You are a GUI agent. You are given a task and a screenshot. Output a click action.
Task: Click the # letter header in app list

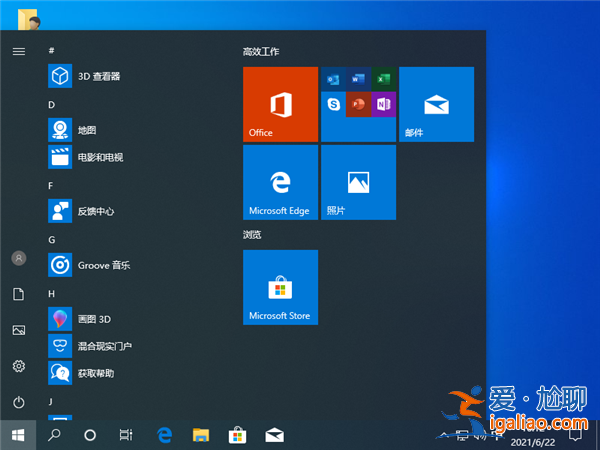pos(51,51)
